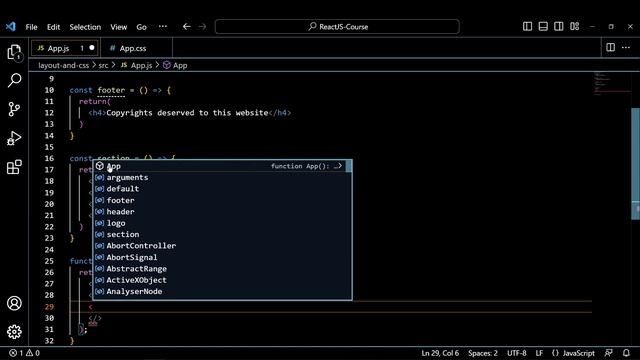The height and width of the screenshot is (360, 640).
Task: Open the Go menu
Action: [x=141, y=27]
